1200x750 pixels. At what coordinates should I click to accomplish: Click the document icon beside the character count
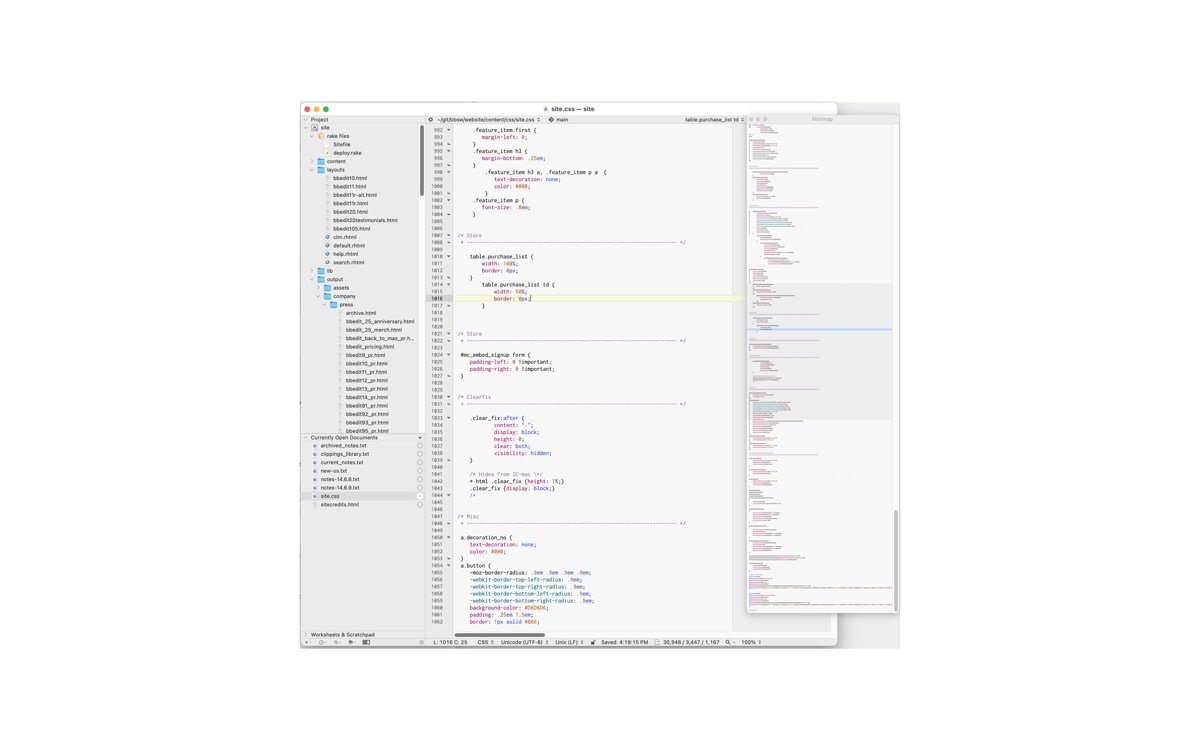pyautogui.click(x=657, y=642)
